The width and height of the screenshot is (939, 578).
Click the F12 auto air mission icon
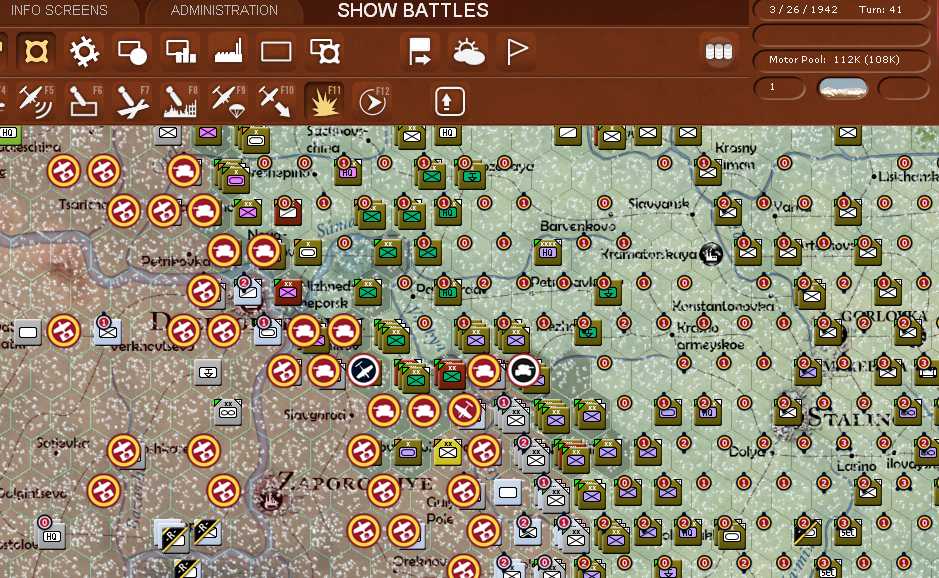371,101
